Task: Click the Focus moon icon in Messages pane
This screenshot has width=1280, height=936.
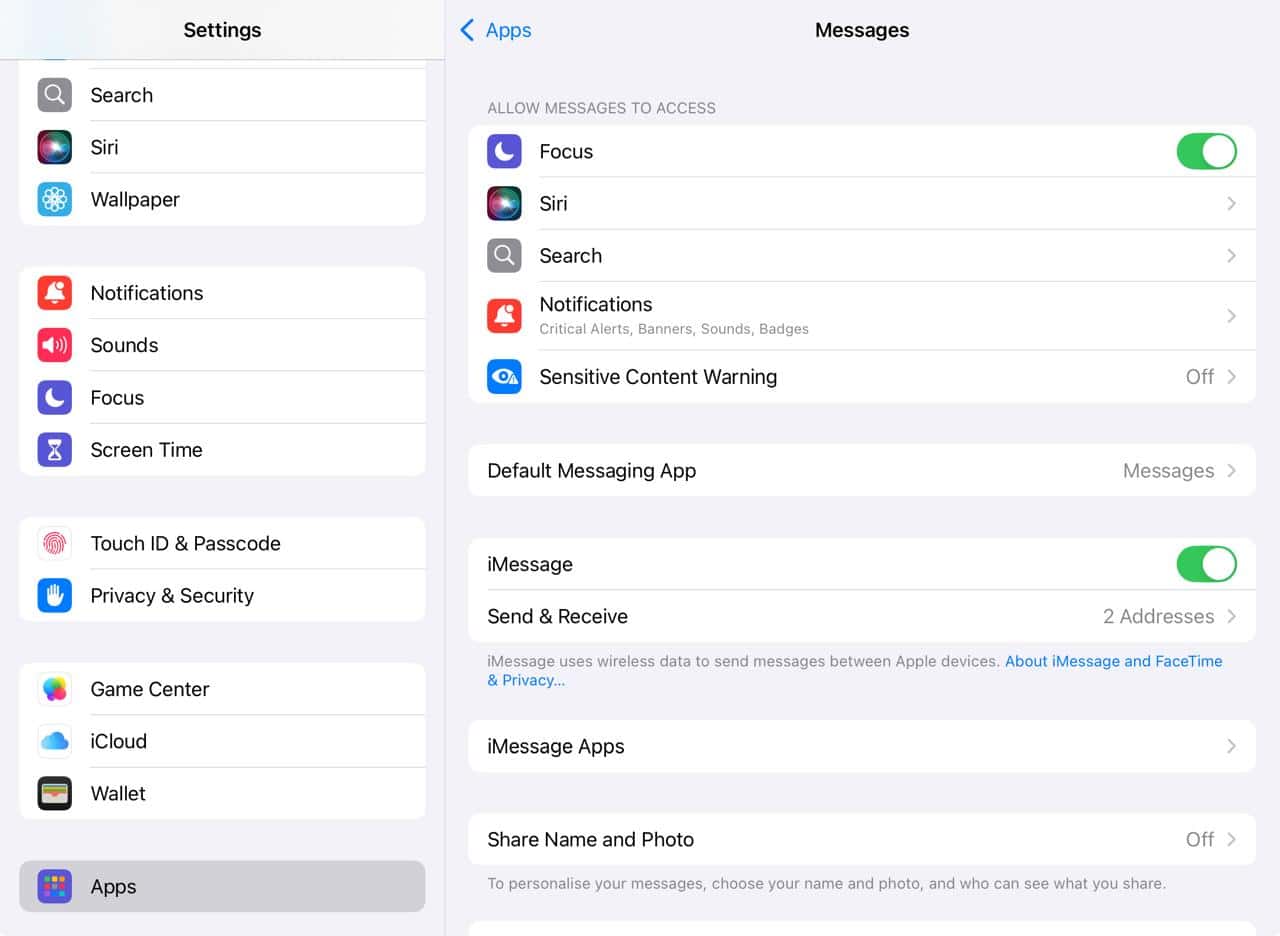Action: click(x=504, y=151)
